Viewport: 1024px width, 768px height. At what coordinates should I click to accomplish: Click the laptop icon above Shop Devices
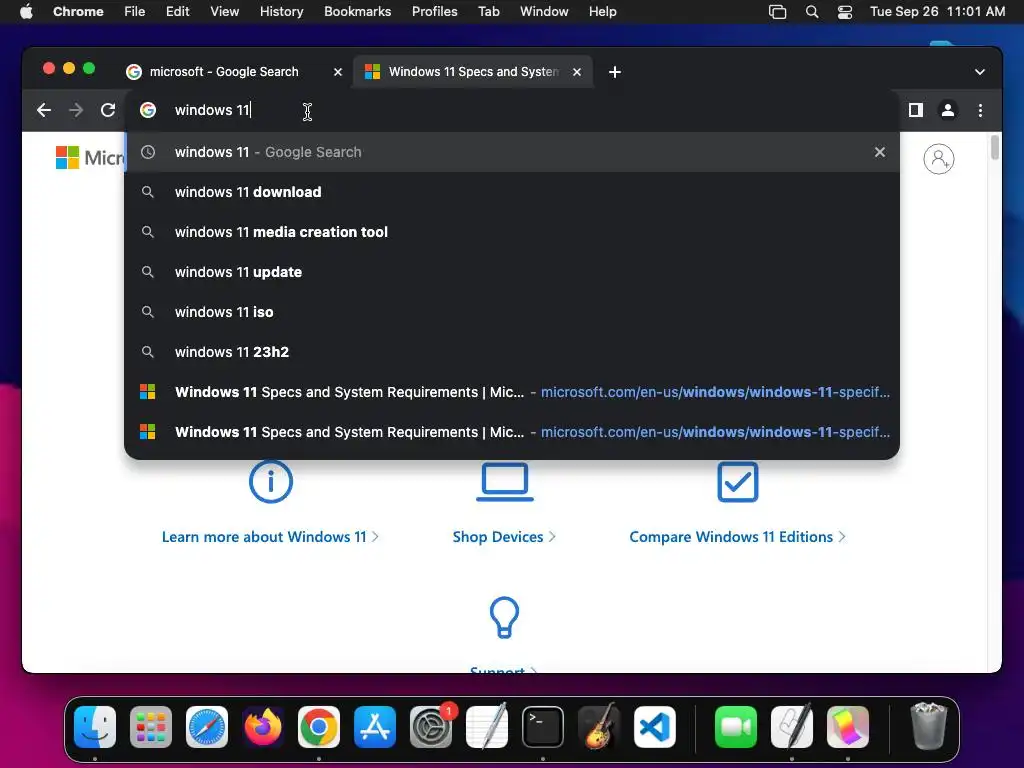click(x=505, y=482)
